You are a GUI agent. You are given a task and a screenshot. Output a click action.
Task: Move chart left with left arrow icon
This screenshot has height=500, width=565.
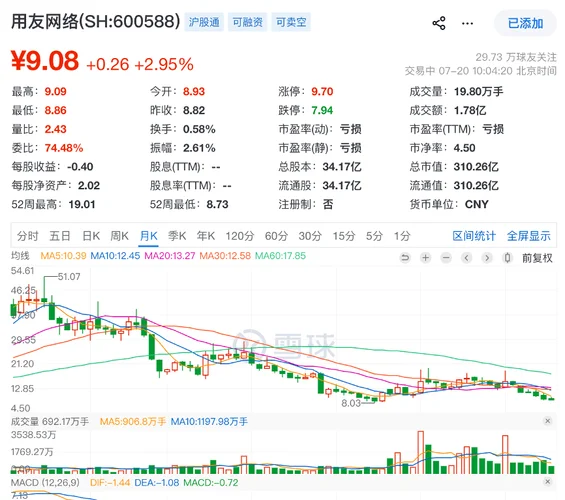pyautogui.click(x=466, y=258)
